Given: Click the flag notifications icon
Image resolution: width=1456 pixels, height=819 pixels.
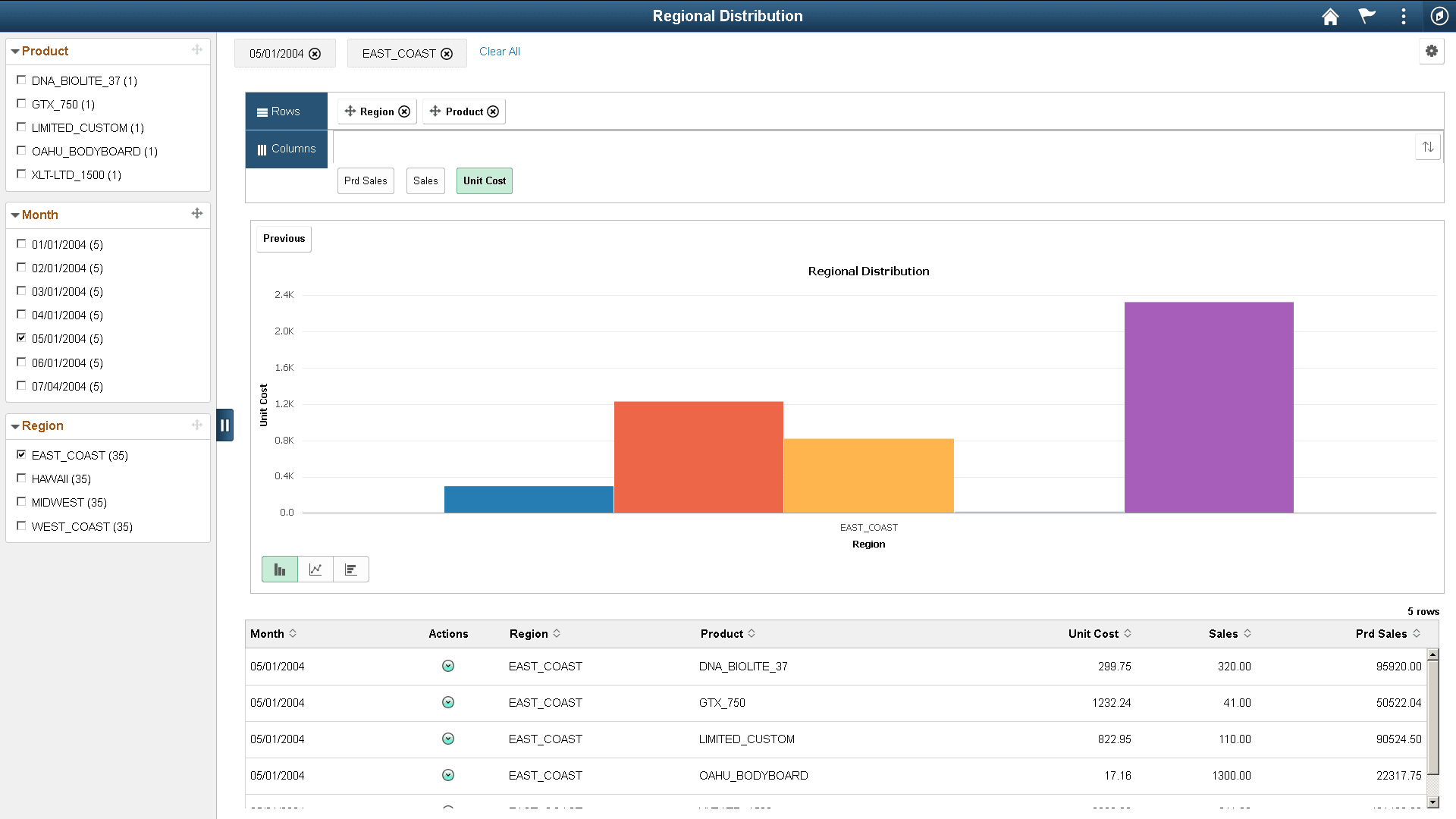Looking at the screenshot, I should [1367, 16].
